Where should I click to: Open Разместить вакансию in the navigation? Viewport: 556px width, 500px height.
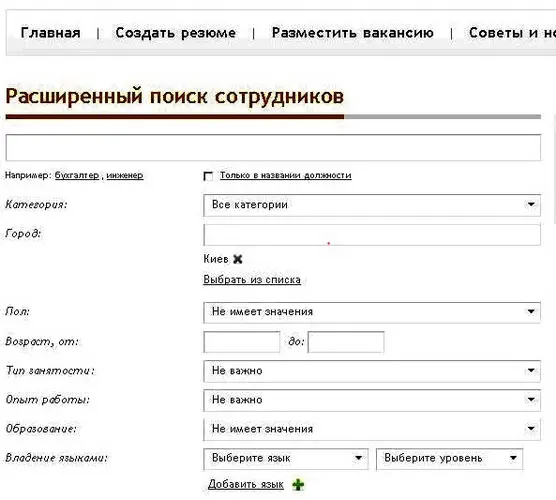click(352, 33)
